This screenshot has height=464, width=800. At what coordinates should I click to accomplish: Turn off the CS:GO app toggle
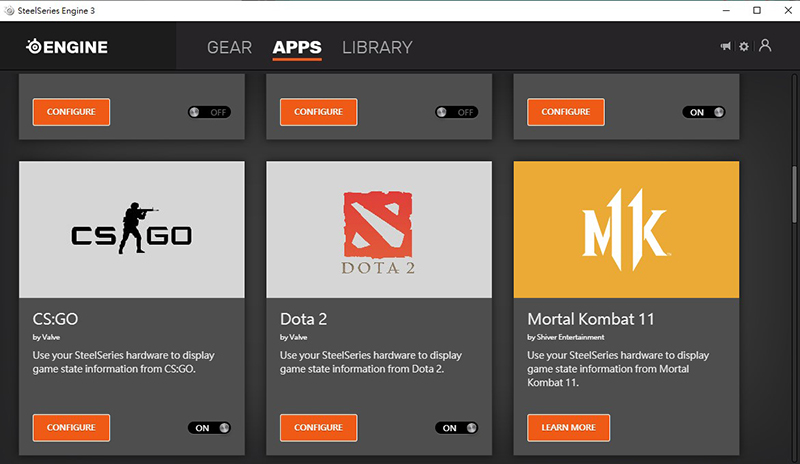pos(209,428)
